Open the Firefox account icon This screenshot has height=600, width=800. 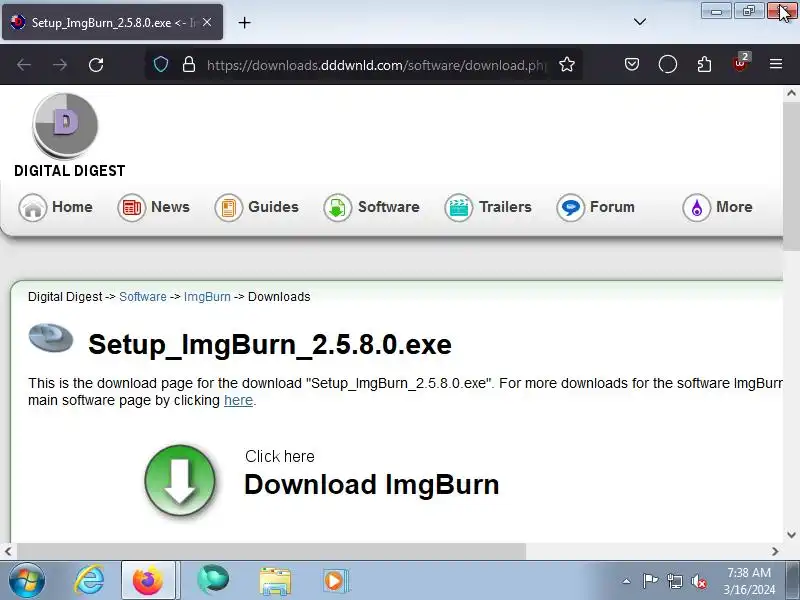tap(668, 65)
